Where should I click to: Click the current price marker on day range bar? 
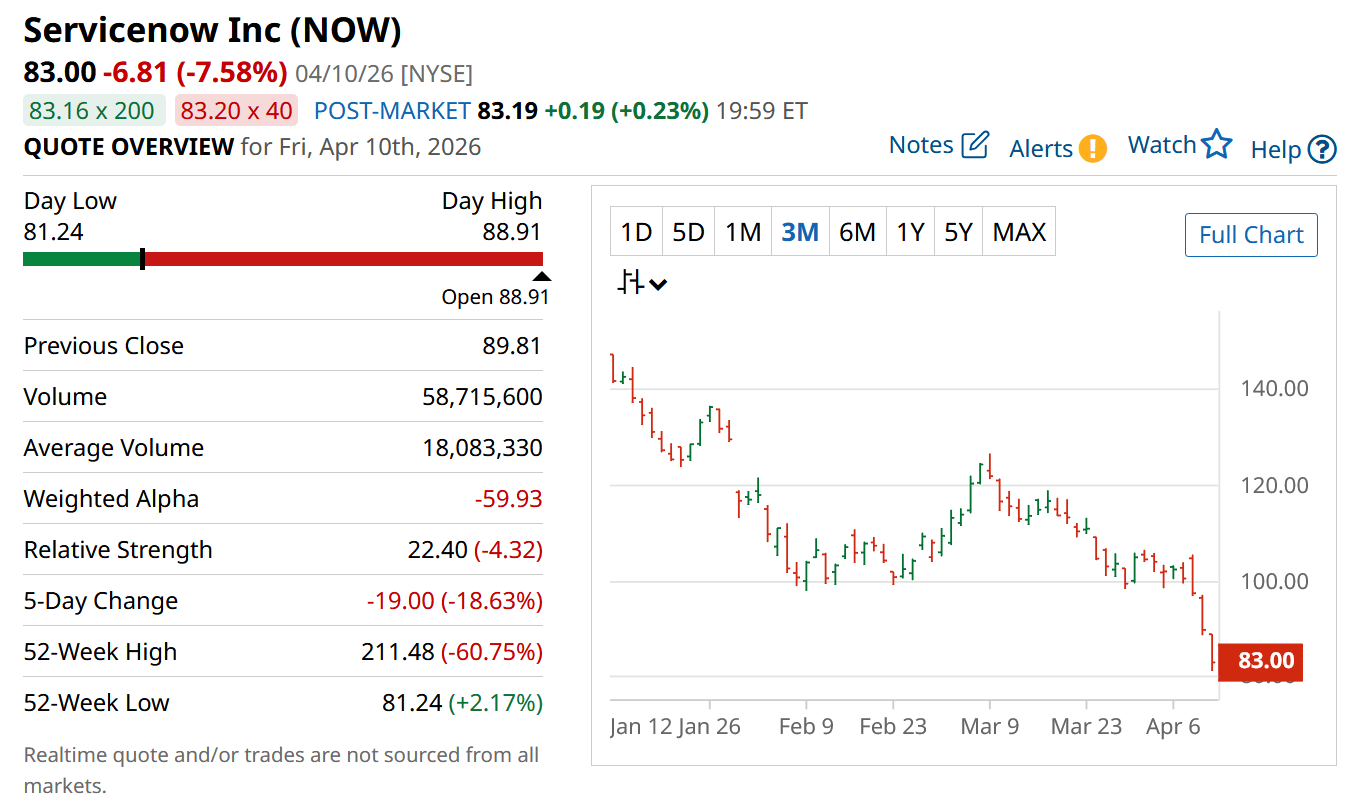[142, 259]
